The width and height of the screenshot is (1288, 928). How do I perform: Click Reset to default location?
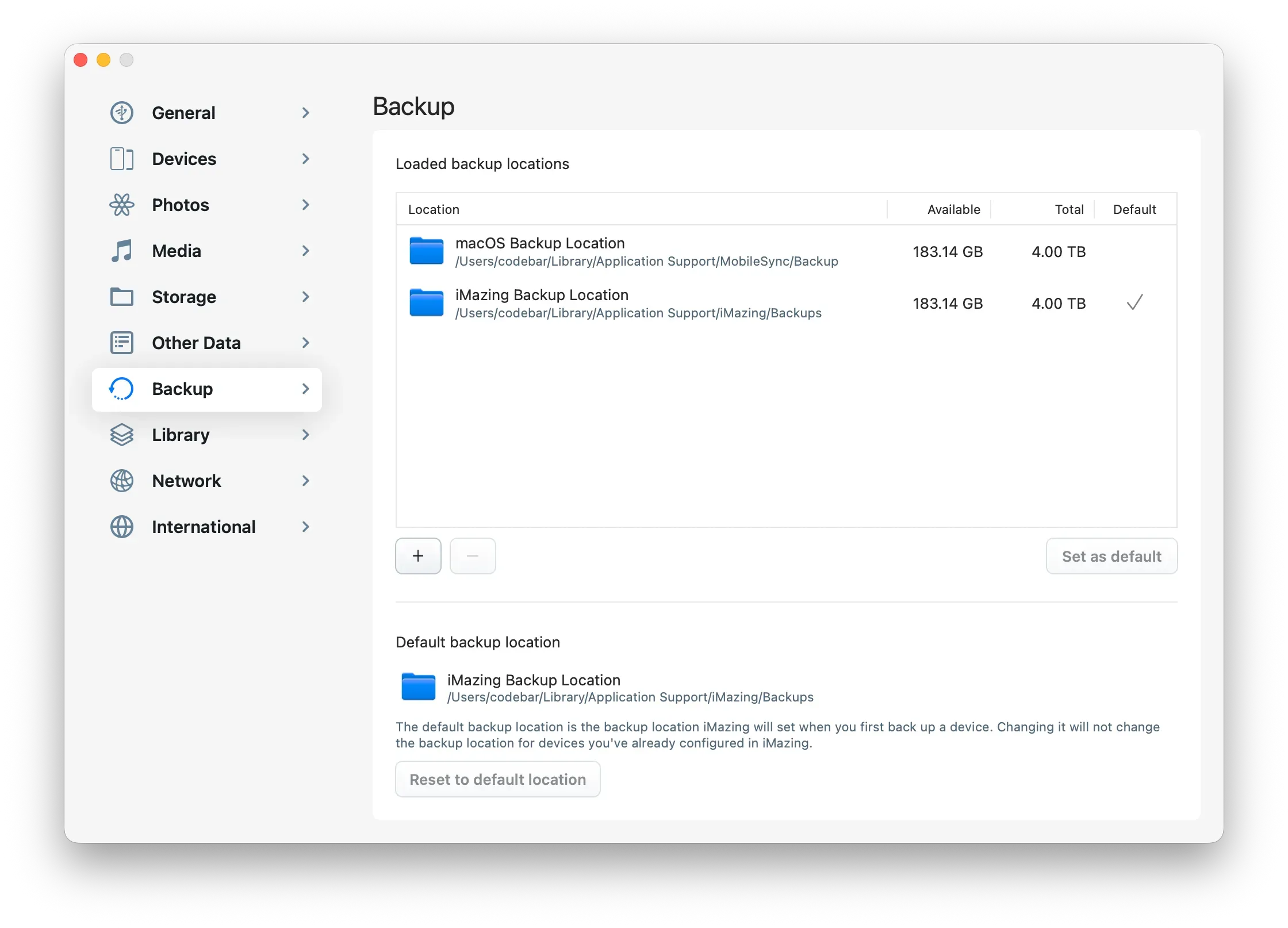tap(497, 779)
